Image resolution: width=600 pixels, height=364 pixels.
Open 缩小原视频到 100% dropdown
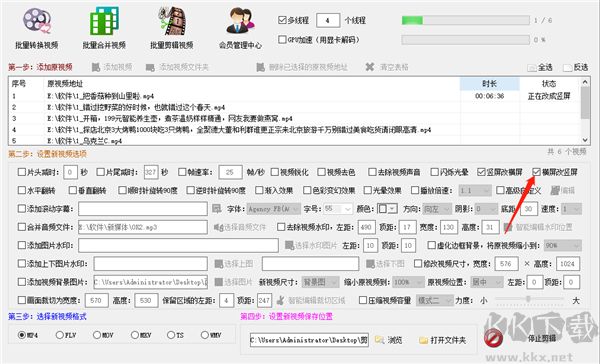409,282
